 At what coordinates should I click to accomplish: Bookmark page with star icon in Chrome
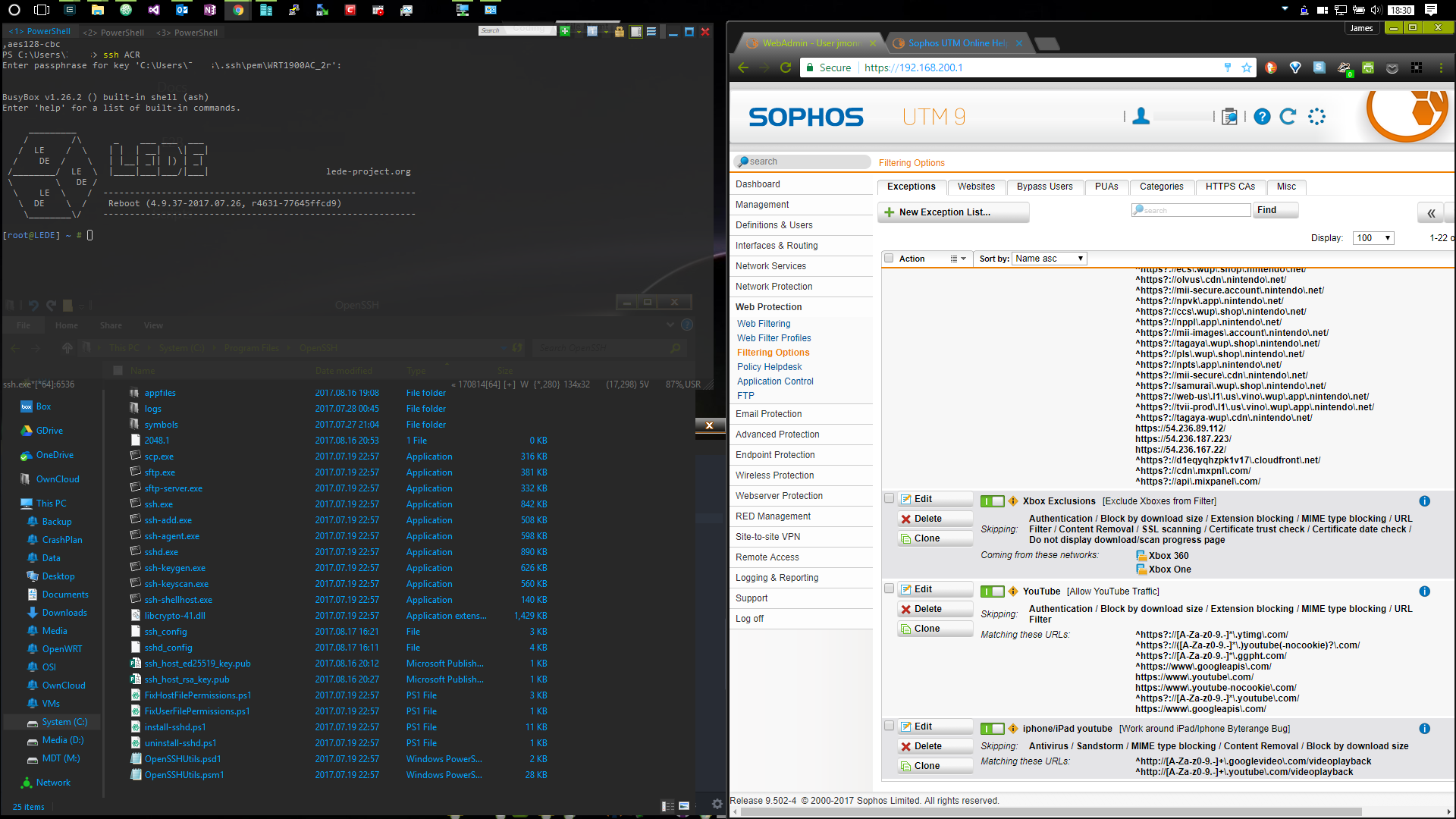[x=1246, y=67]
